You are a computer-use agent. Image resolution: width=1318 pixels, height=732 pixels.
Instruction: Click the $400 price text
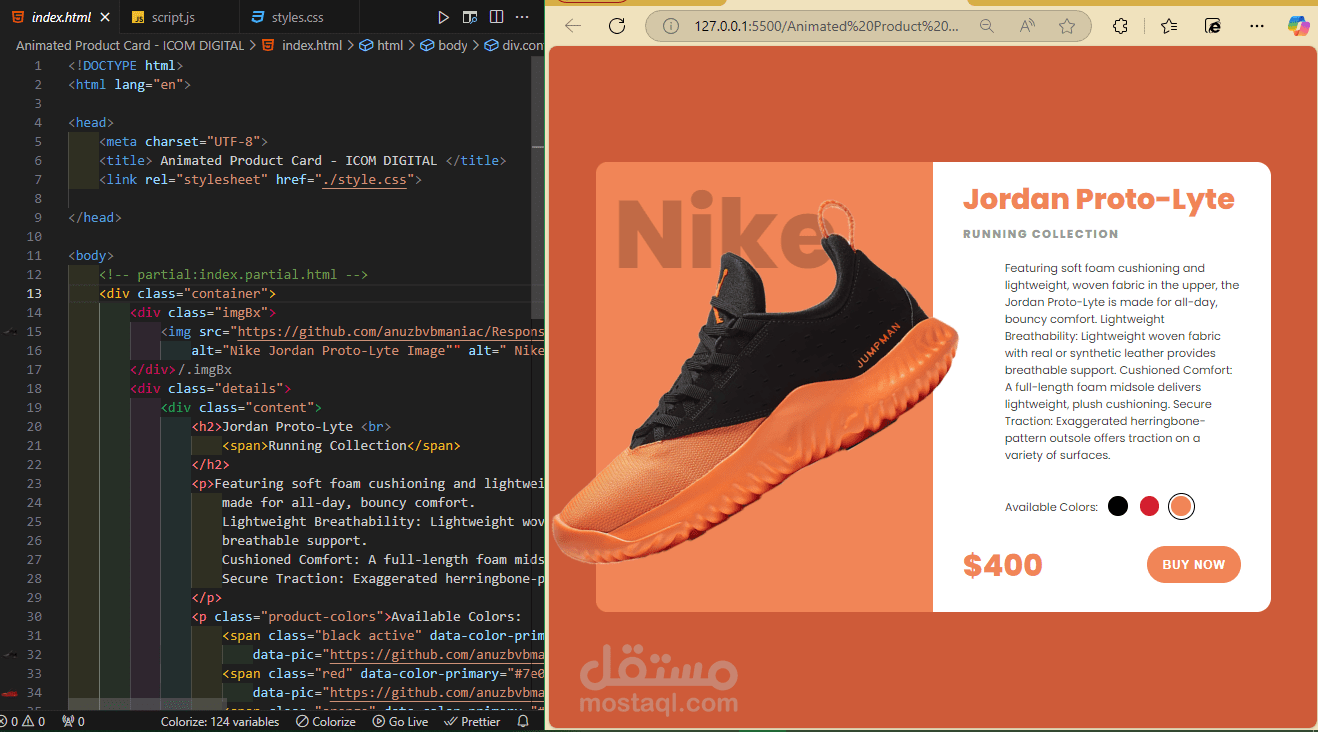point(1002,565)
